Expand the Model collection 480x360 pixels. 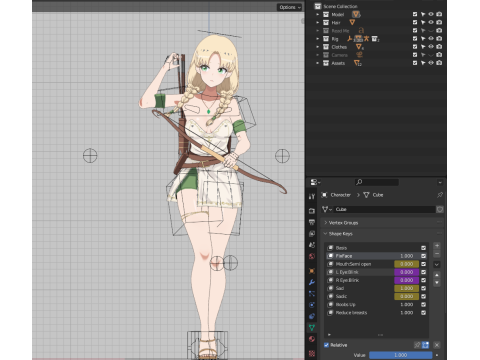pyautogui.click(x=317, y=14)
